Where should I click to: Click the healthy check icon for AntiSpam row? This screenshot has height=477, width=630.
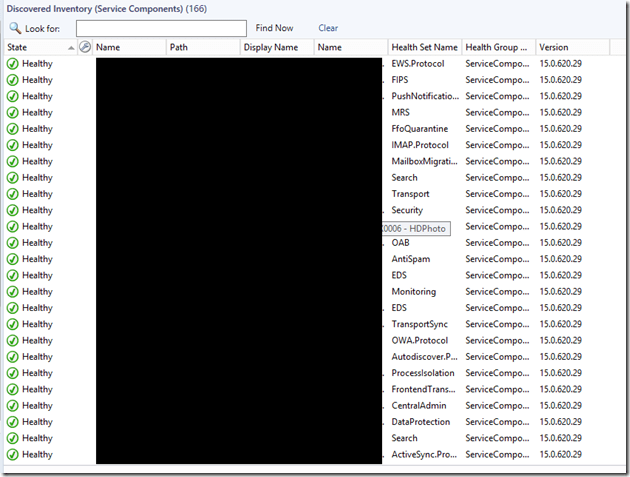[x=13, y=259]
